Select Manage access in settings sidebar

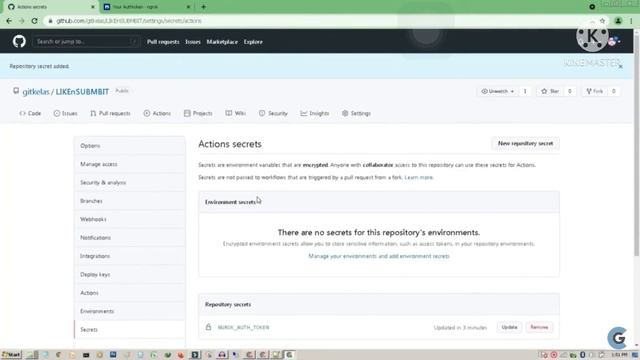coord(130,164)
